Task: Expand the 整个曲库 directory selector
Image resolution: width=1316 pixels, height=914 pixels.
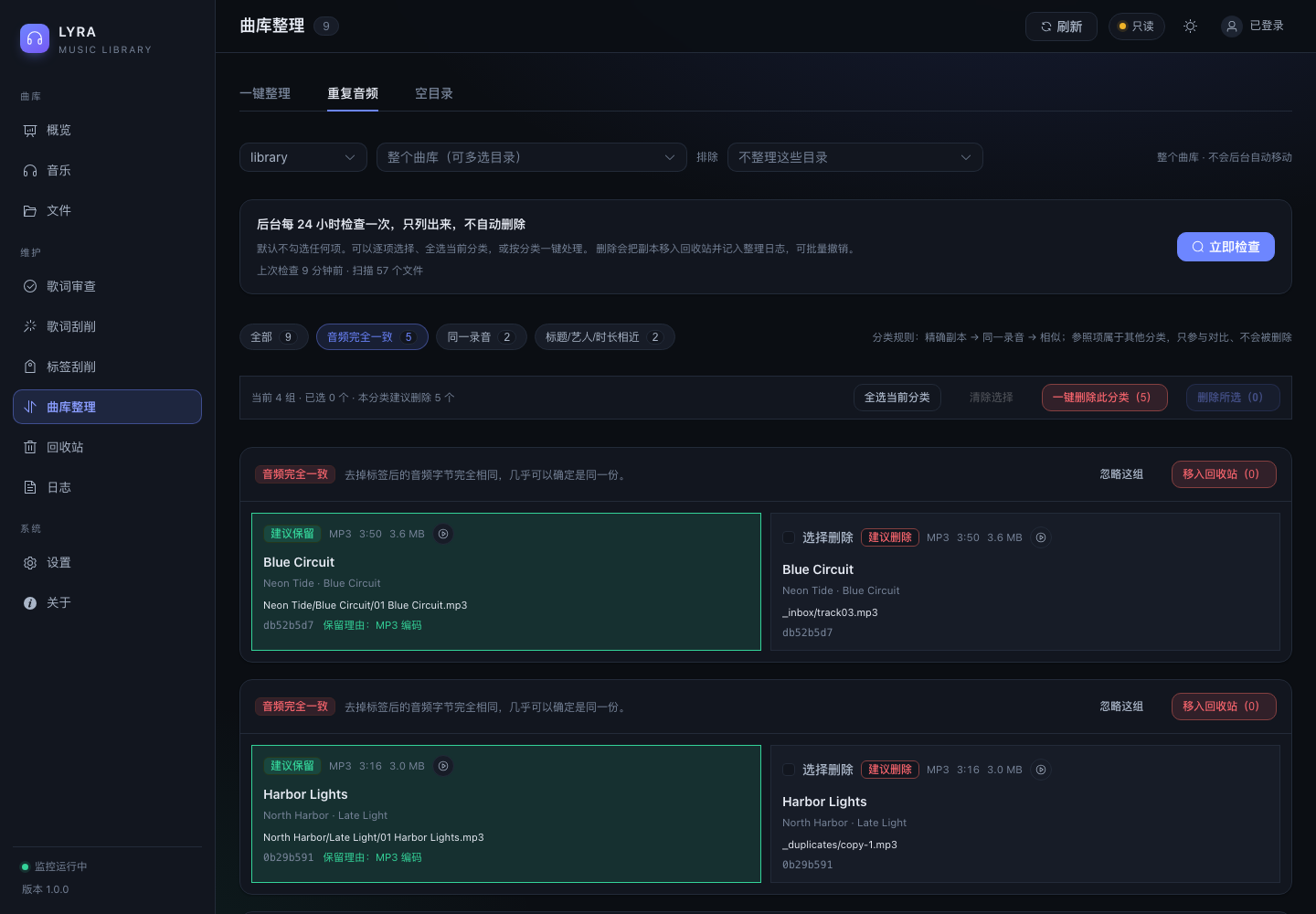Action: click(x=531, y=157)
